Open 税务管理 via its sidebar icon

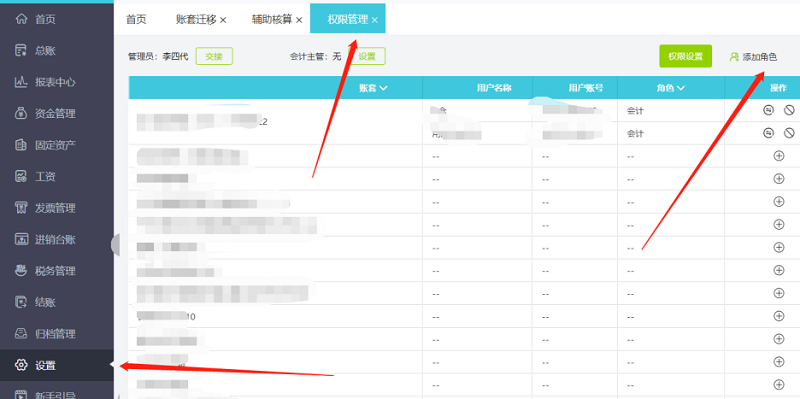tap(21, 271)
